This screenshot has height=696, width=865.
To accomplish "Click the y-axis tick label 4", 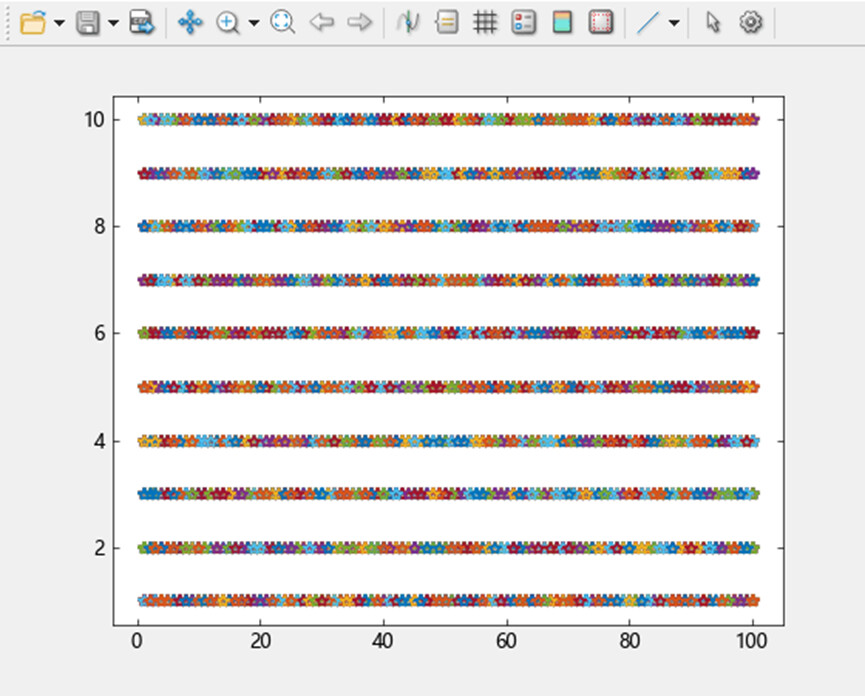I will tap(100, 441).
